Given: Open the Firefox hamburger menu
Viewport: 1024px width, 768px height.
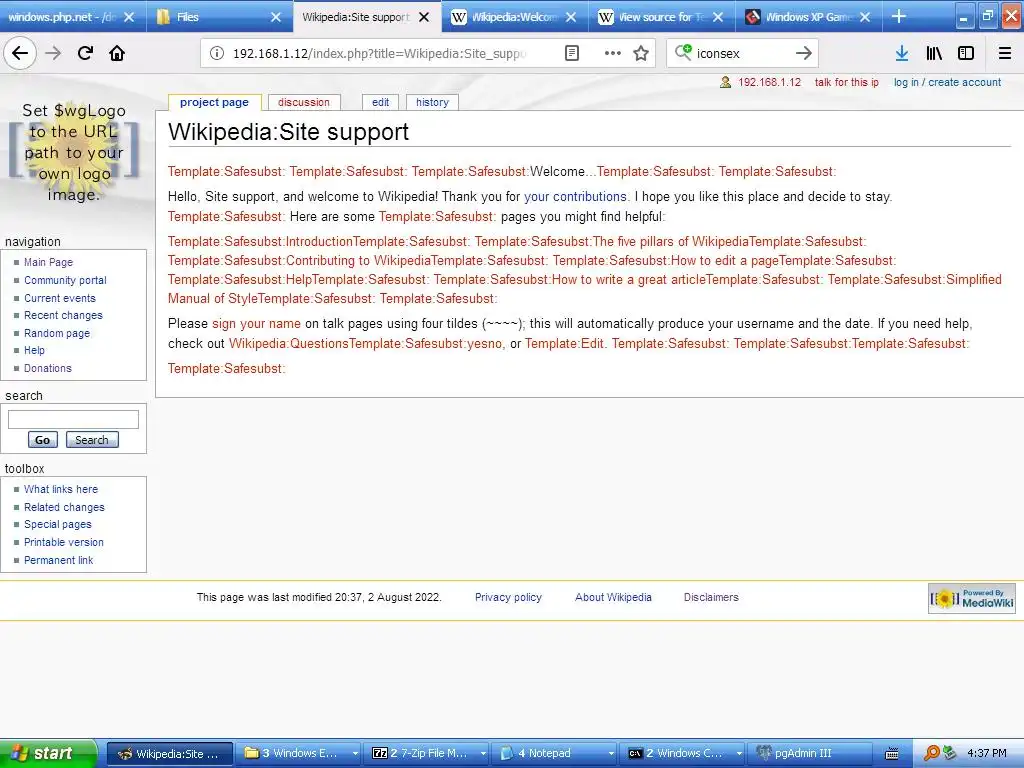Looking at the screenshot, I should [1004, 53].
